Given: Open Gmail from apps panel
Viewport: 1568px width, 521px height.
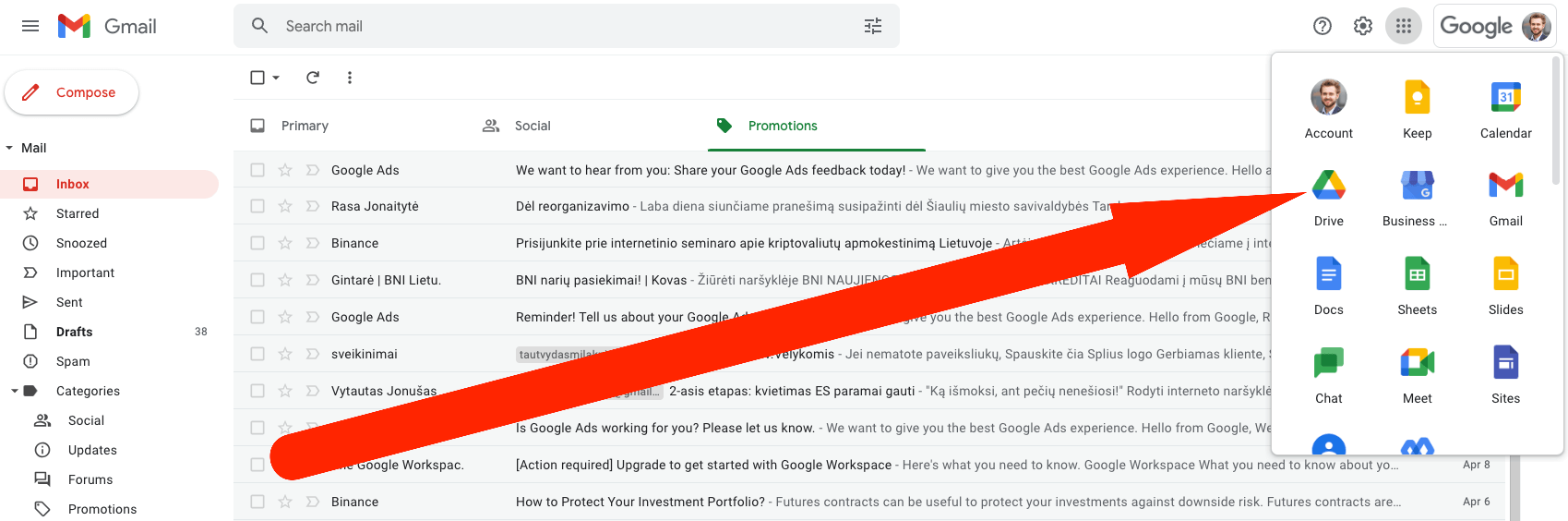Looking at the screenshot, I should (x=1505, y=198).
